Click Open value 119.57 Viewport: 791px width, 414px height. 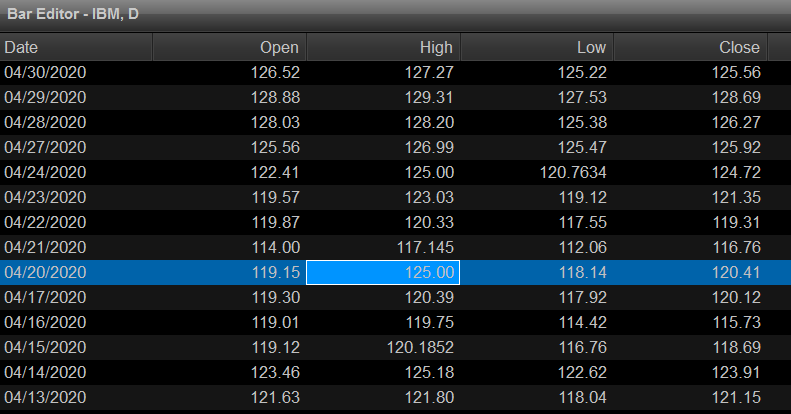[x=275, y=197]
